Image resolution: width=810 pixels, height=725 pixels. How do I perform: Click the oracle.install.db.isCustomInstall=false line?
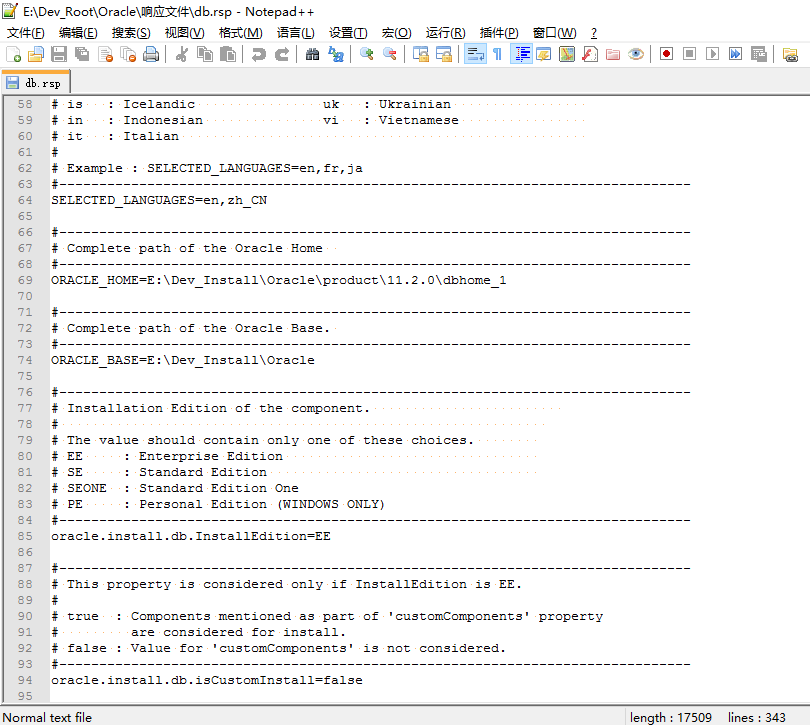pos(207,680)
